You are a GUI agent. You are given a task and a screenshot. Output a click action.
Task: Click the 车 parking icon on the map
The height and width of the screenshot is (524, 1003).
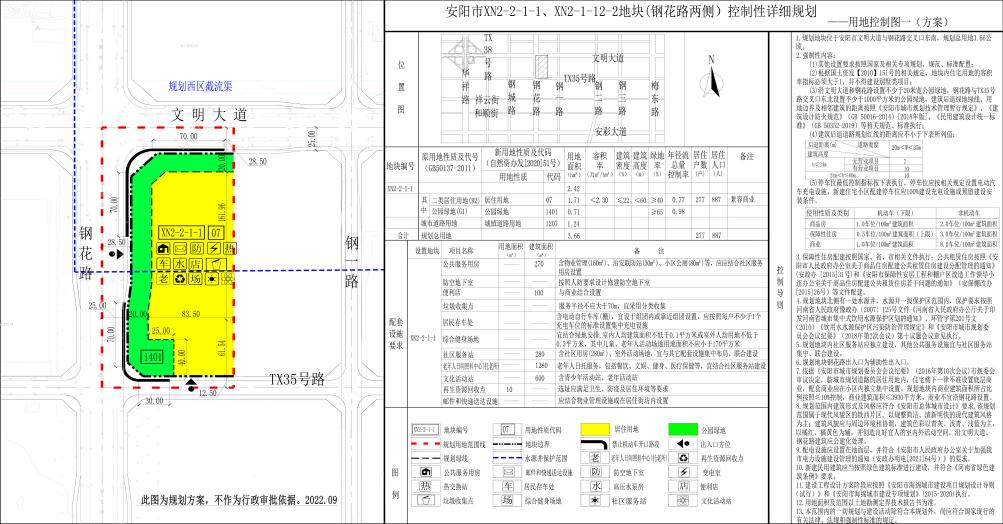pyautogui.click(x=163, y=264)
